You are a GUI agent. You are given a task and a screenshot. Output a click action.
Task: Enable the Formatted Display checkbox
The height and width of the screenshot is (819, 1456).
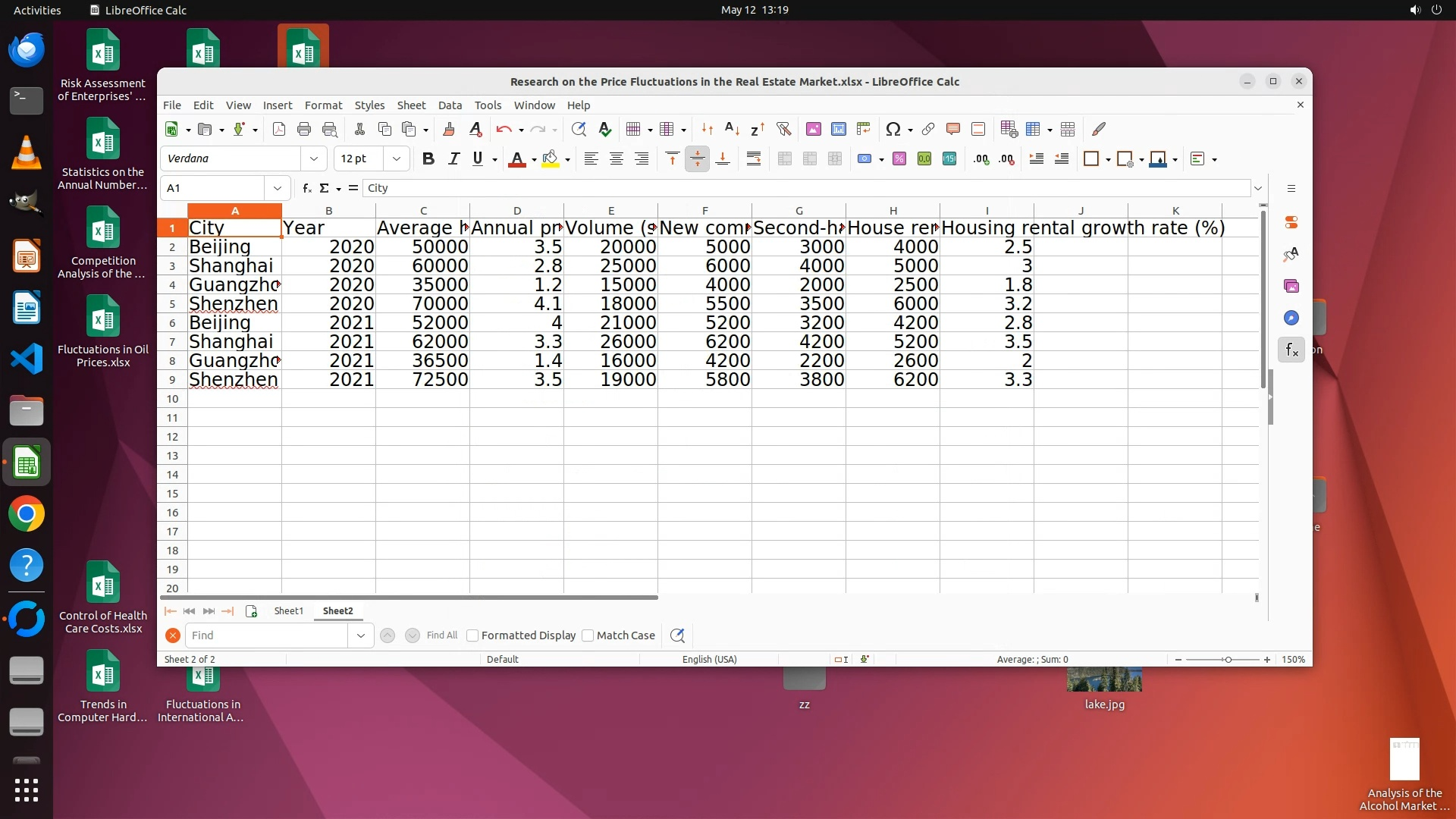click(472, 635)
